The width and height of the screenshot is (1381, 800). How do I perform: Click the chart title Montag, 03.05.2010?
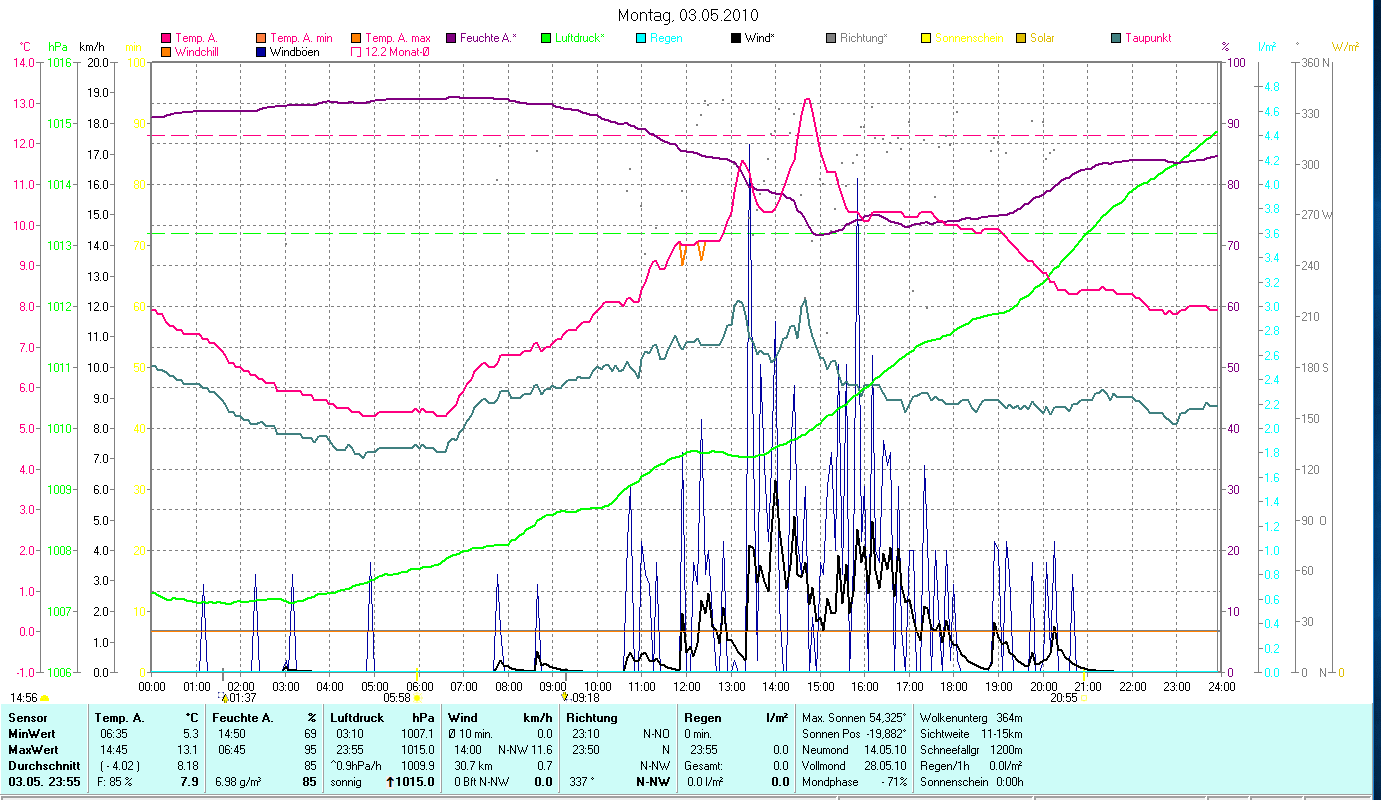688,15
